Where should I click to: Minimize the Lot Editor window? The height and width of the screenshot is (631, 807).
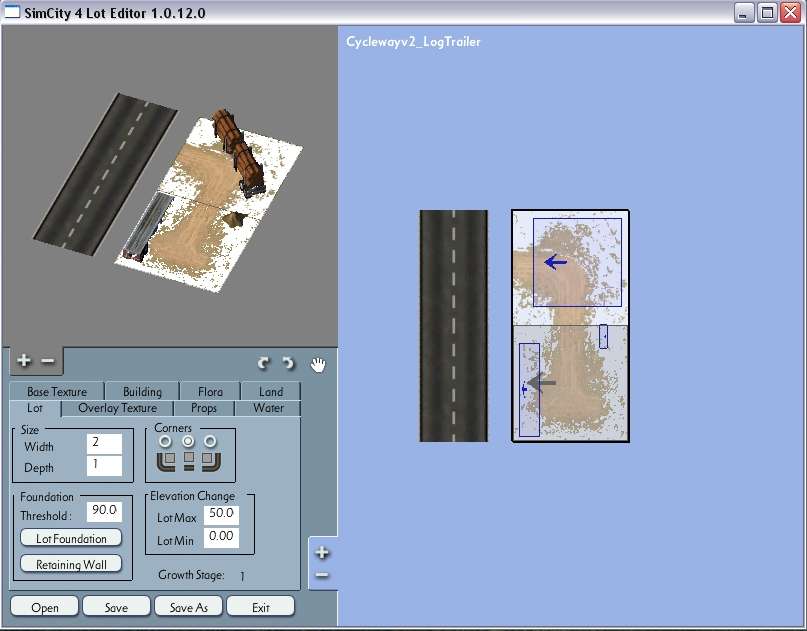[x=743, y=12]
